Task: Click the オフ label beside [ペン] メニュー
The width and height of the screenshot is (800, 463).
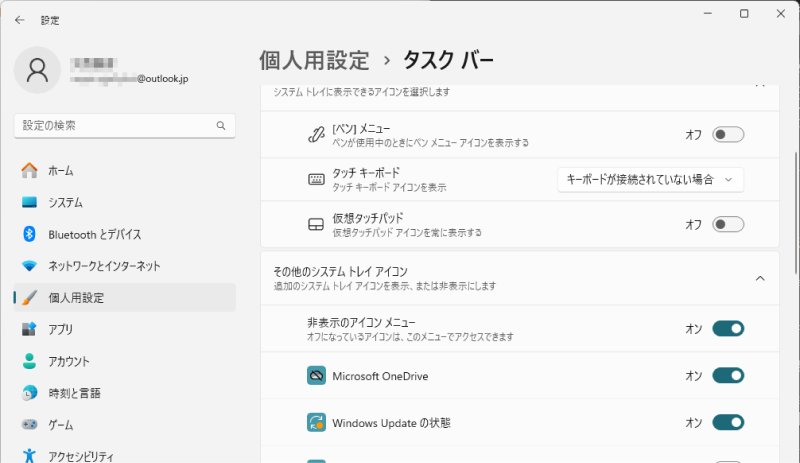Action: (x=693, y=135)
